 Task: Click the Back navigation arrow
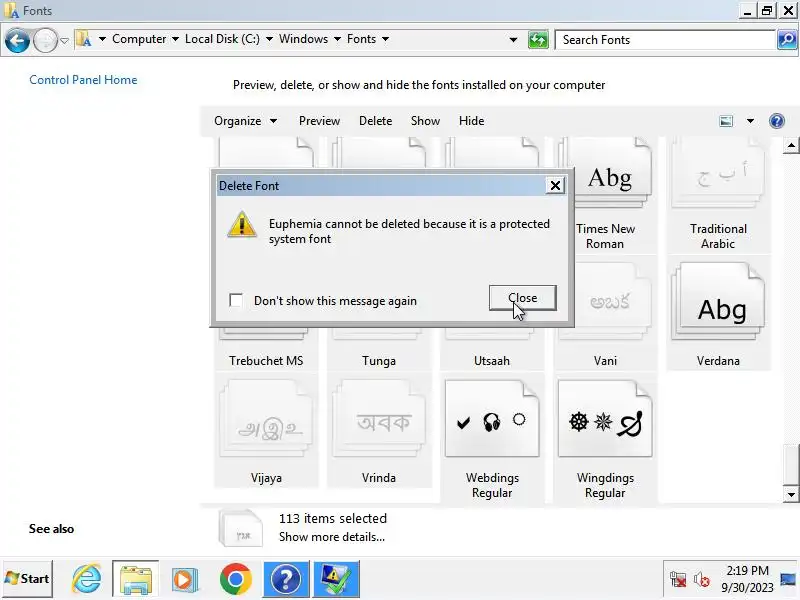[17, 40]
